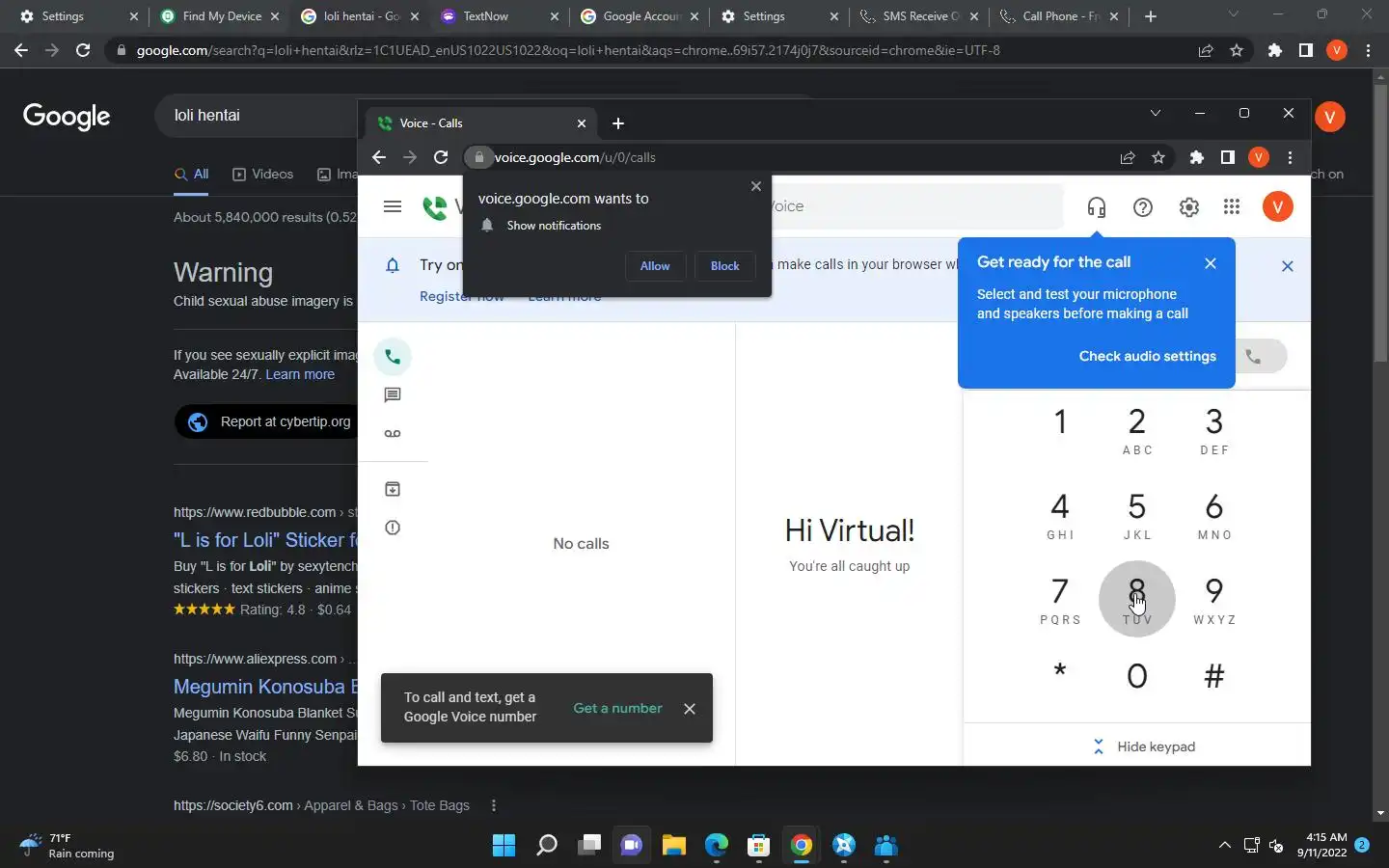This screenshot has height=868, width=1389.
Task: Click the Voice search field
Action: [916, 206]
